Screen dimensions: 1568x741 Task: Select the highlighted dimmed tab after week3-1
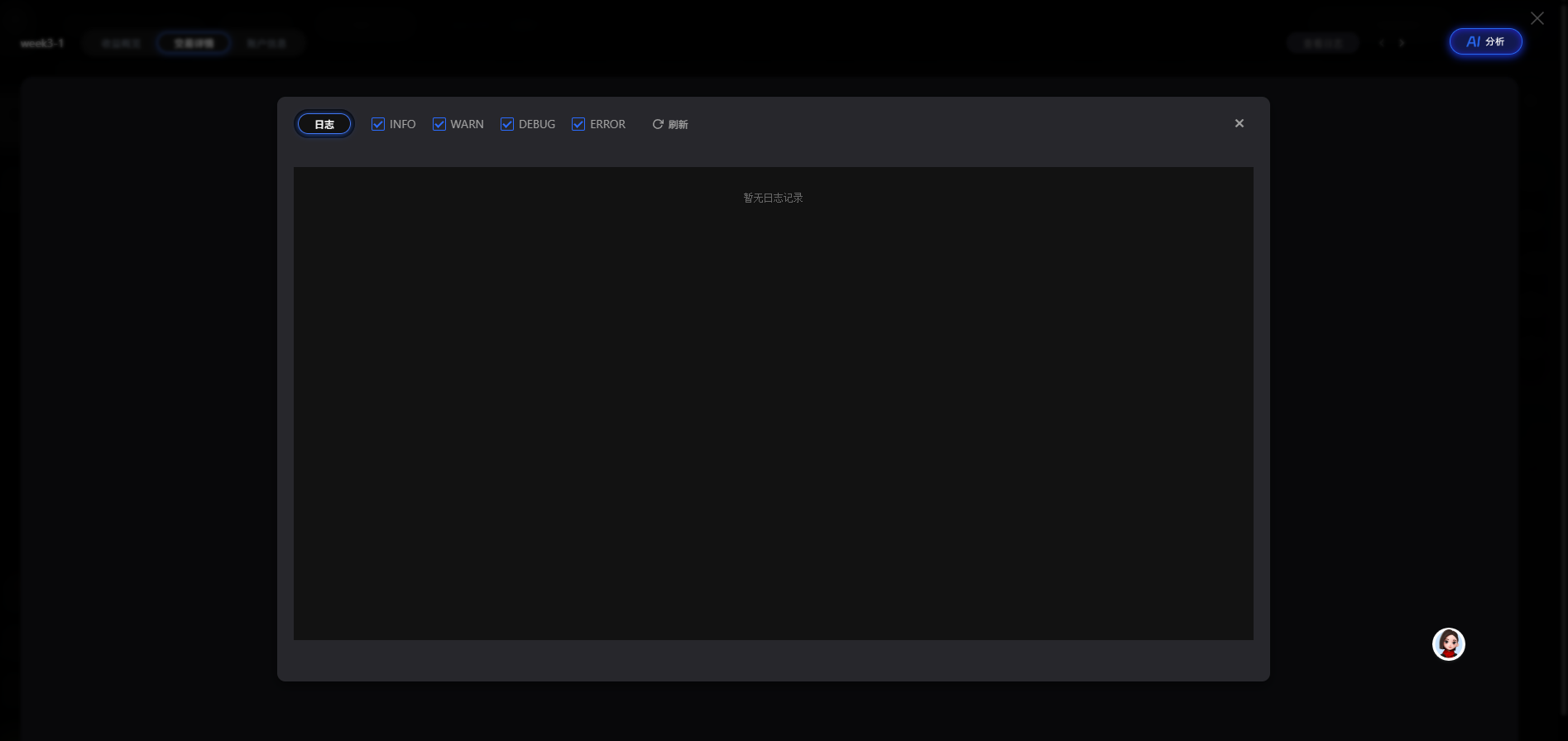tap(194, 43)
